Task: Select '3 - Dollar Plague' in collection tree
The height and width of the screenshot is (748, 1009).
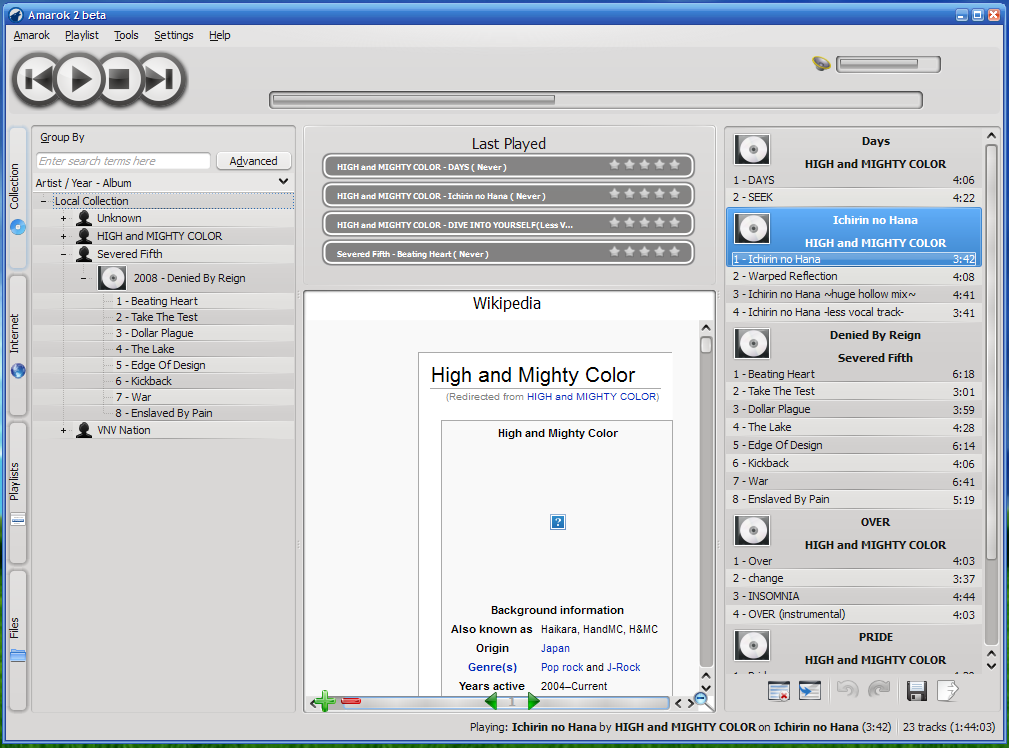Action: click(154, 333)
